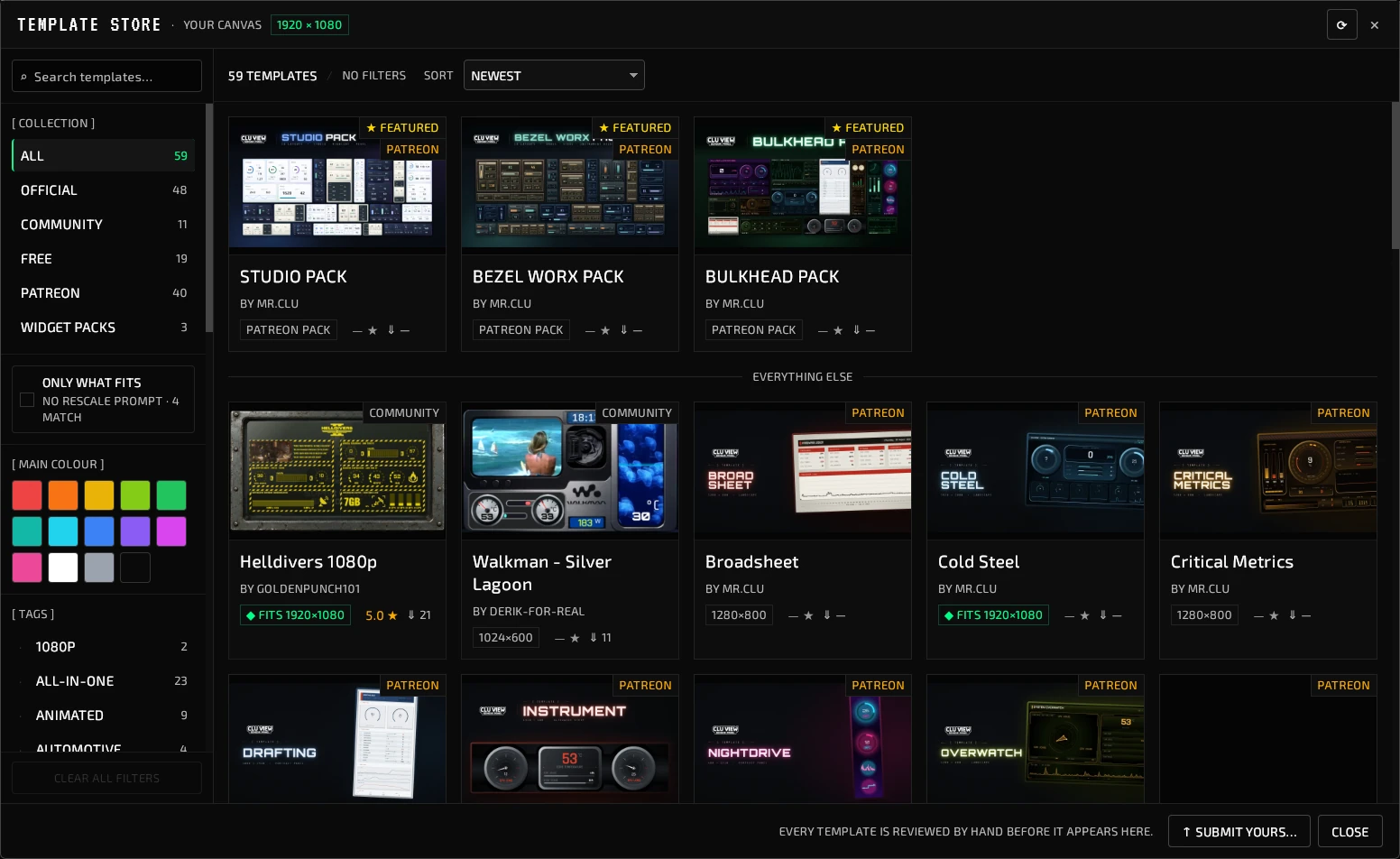Click the PATREON PACK label on Bezel Worx Pack
Screen dimensions: 1400x859
[x=521, y=330]
